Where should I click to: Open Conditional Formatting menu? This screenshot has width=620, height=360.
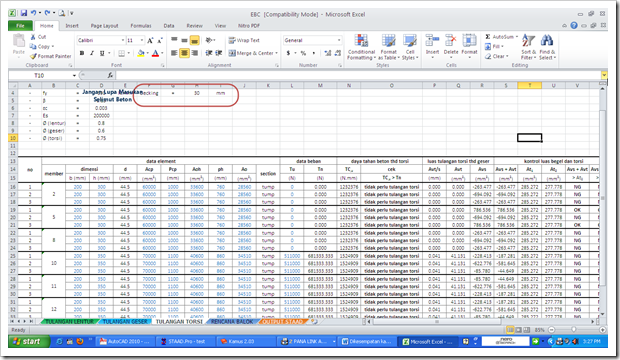[361, 47]
